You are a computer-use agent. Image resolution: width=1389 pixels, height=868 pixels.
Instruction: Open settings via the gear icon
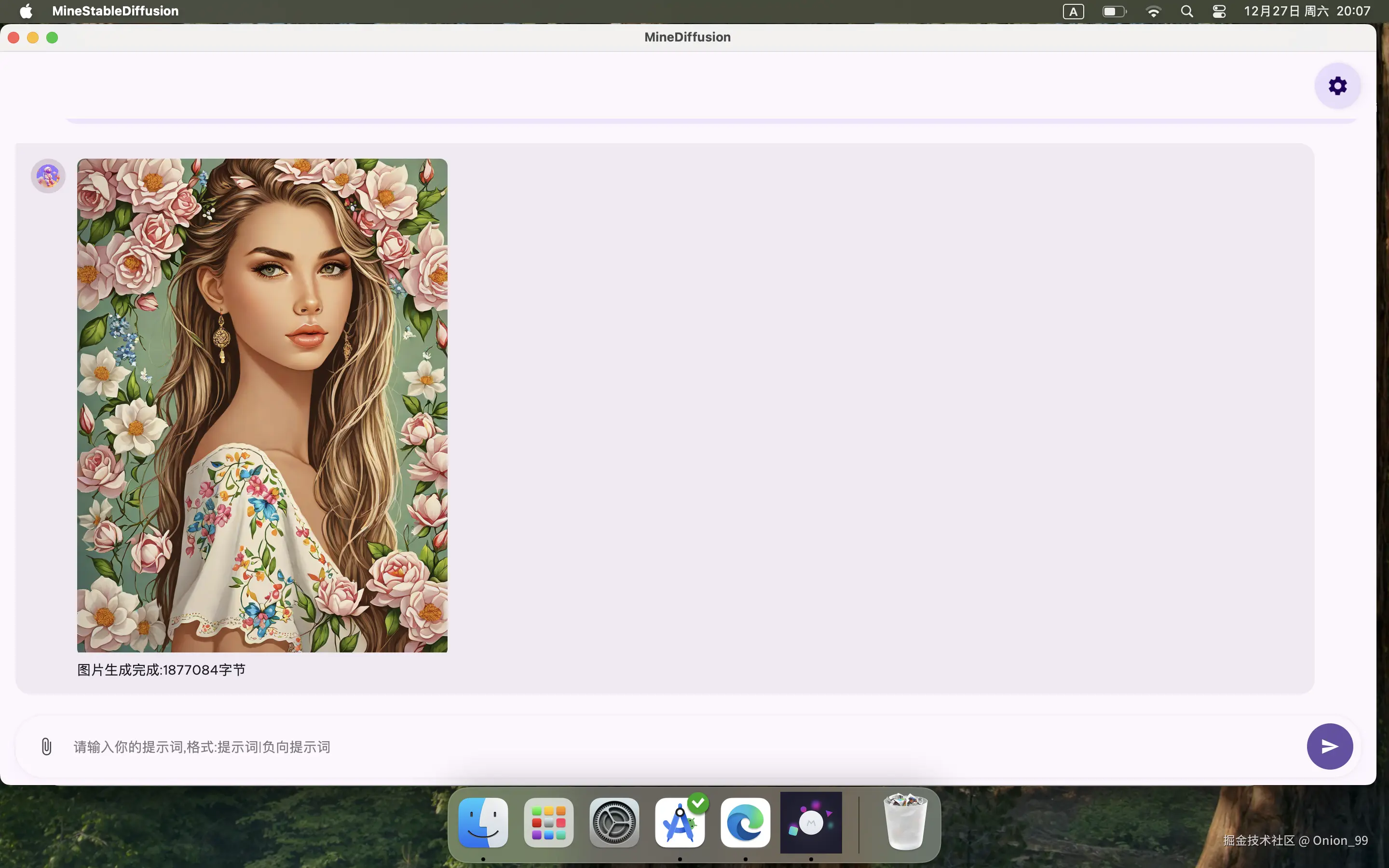[1337, 85]
